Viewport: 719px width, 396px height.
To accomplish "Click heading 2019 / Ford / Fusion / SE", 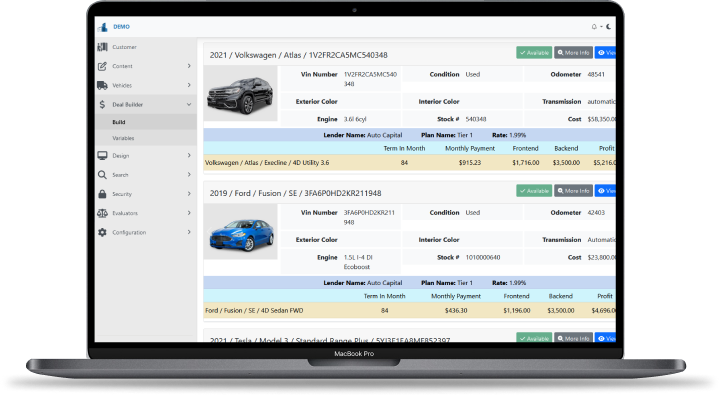I will [295, 193].
